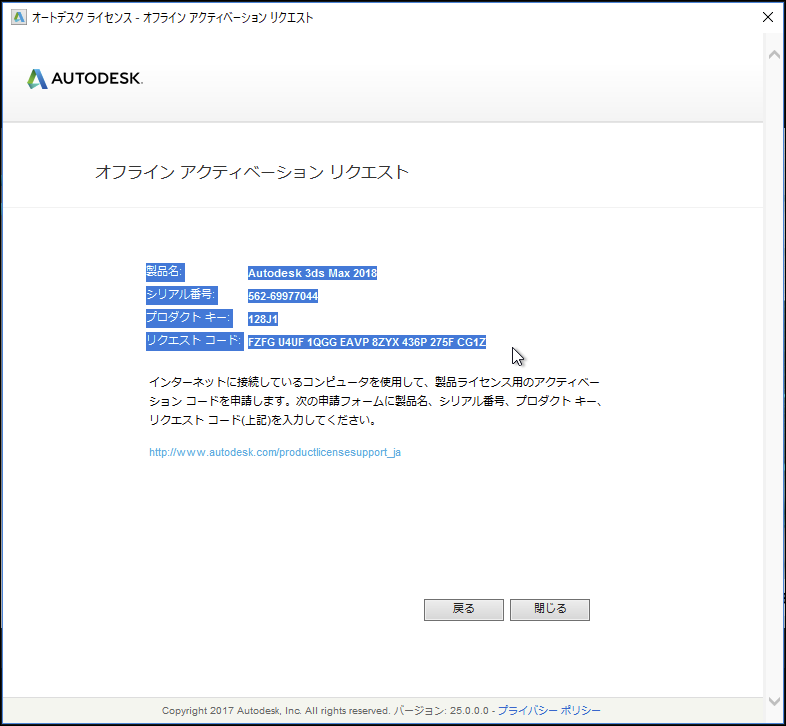
Task: Click the 戻る (Back) button
Action: coord(464,609)
